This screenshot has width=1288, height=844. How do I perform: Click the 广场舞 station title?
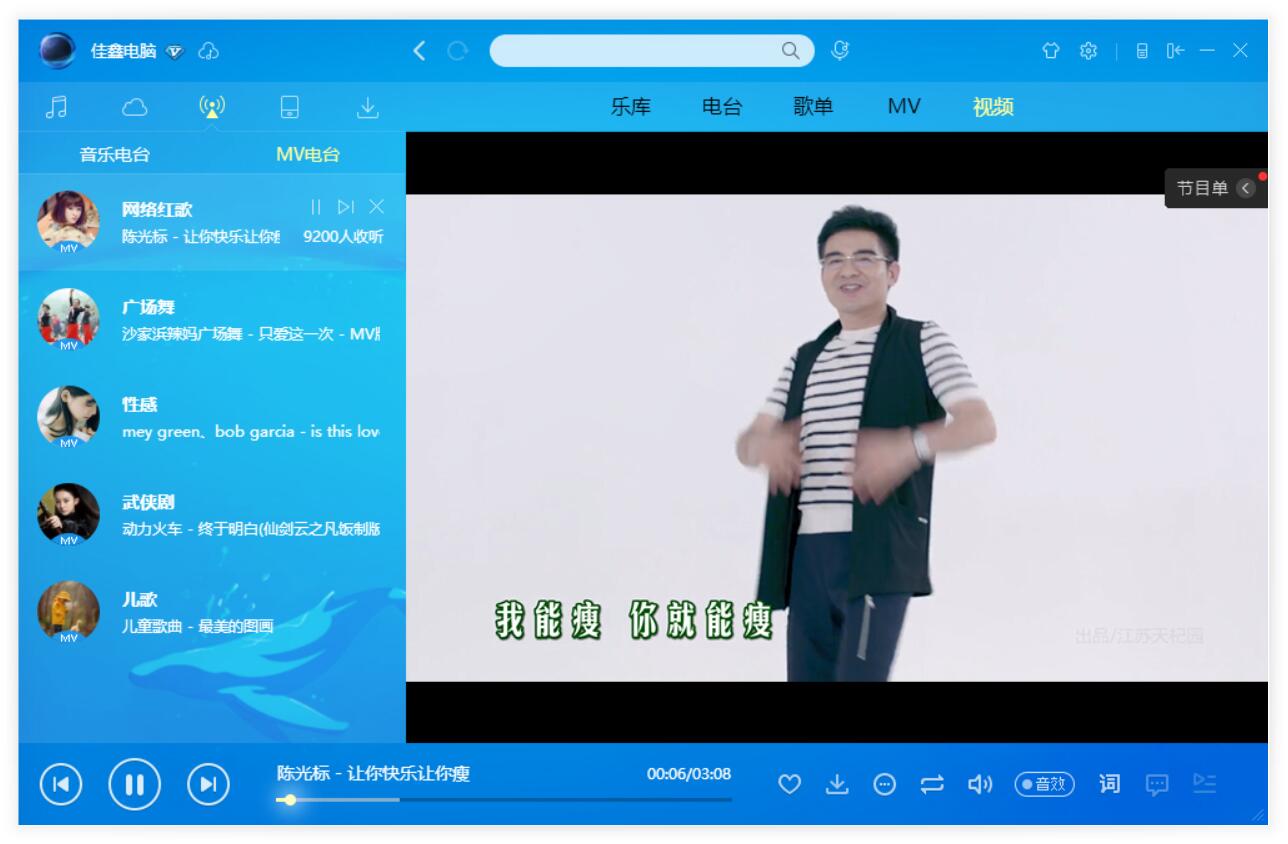click(x=148, y=307)
